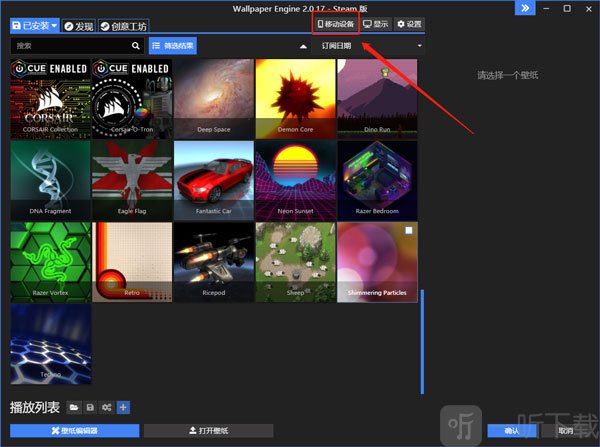The height and width of the screenshot is (447, 600).
Task: Click the Cancel (取消) button
Action: point(566,431)
